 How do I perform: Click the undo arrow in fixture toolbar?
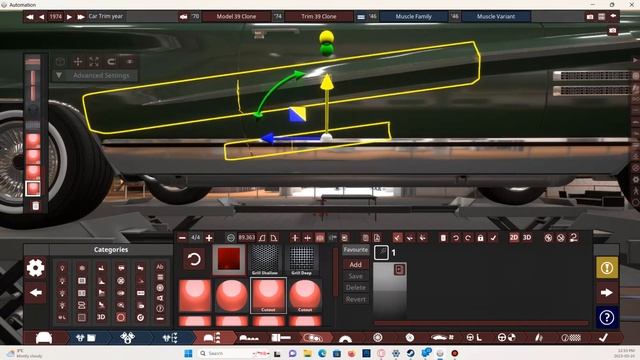pos(456,238)
